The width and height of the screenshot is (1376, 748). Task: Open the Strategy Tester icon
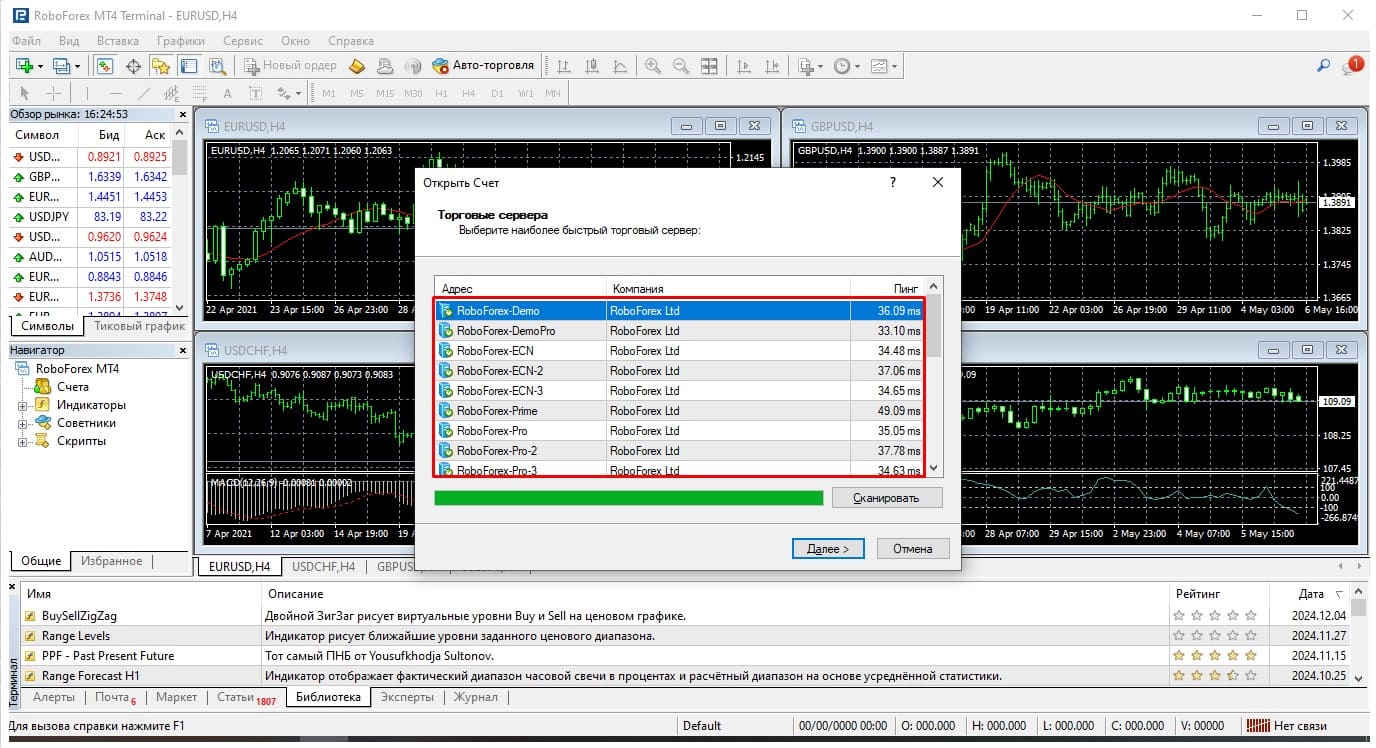pos(217,66)
